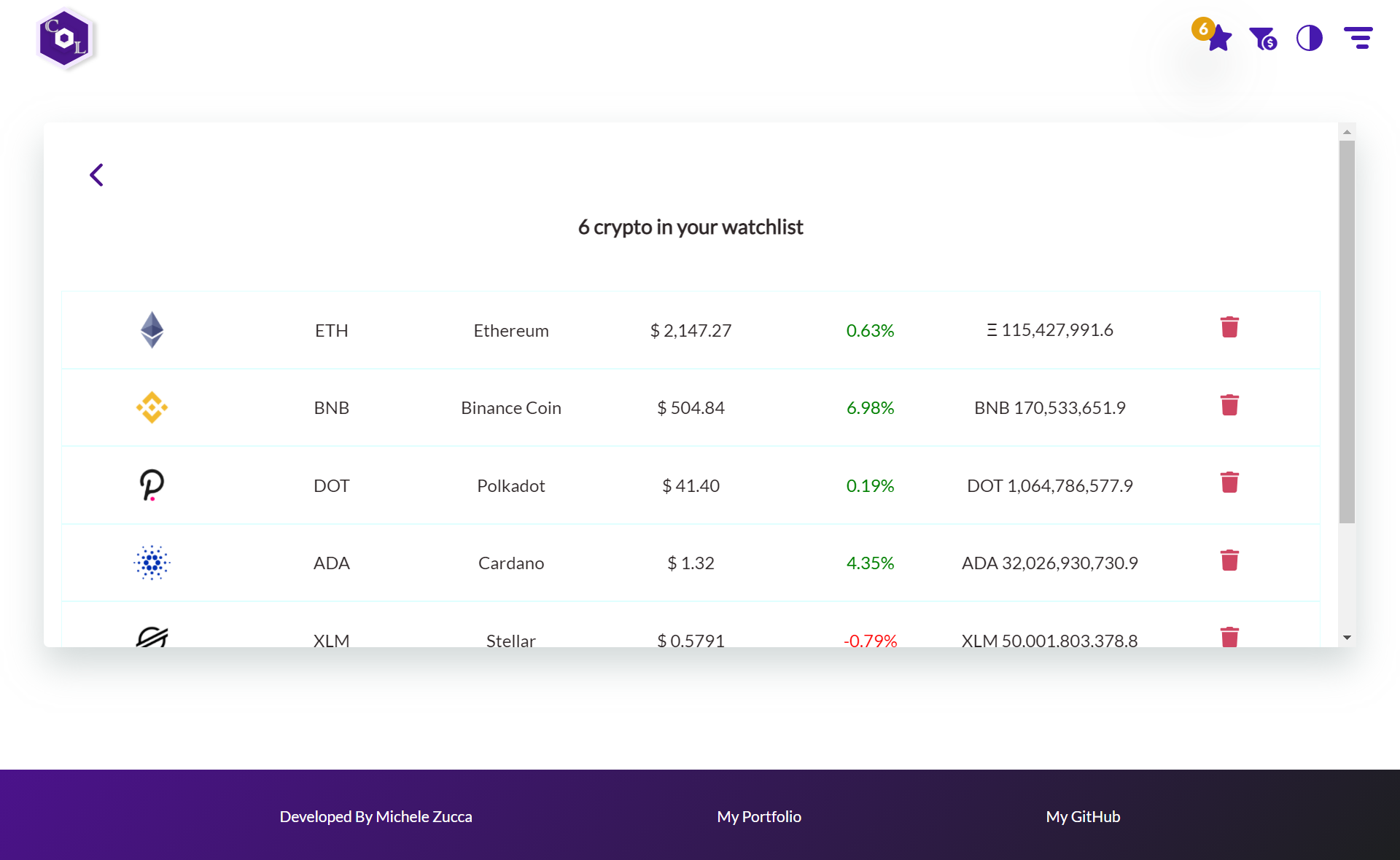Viewport: 1400px width, 860px height.
Task: Open the currency filter funnel icon
Action: 1263,38
